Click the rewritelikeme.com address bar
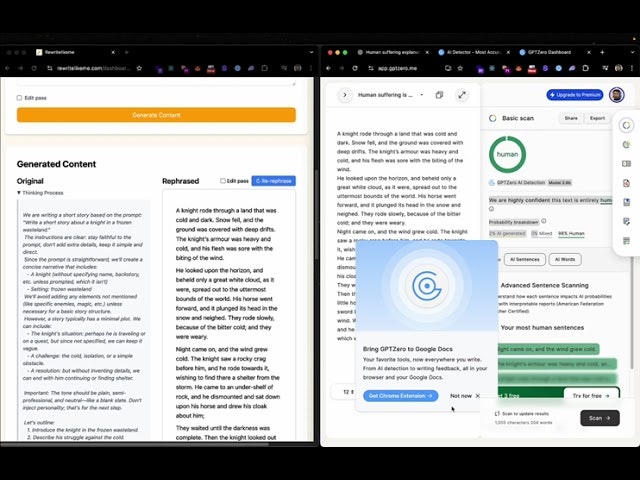 93,68
